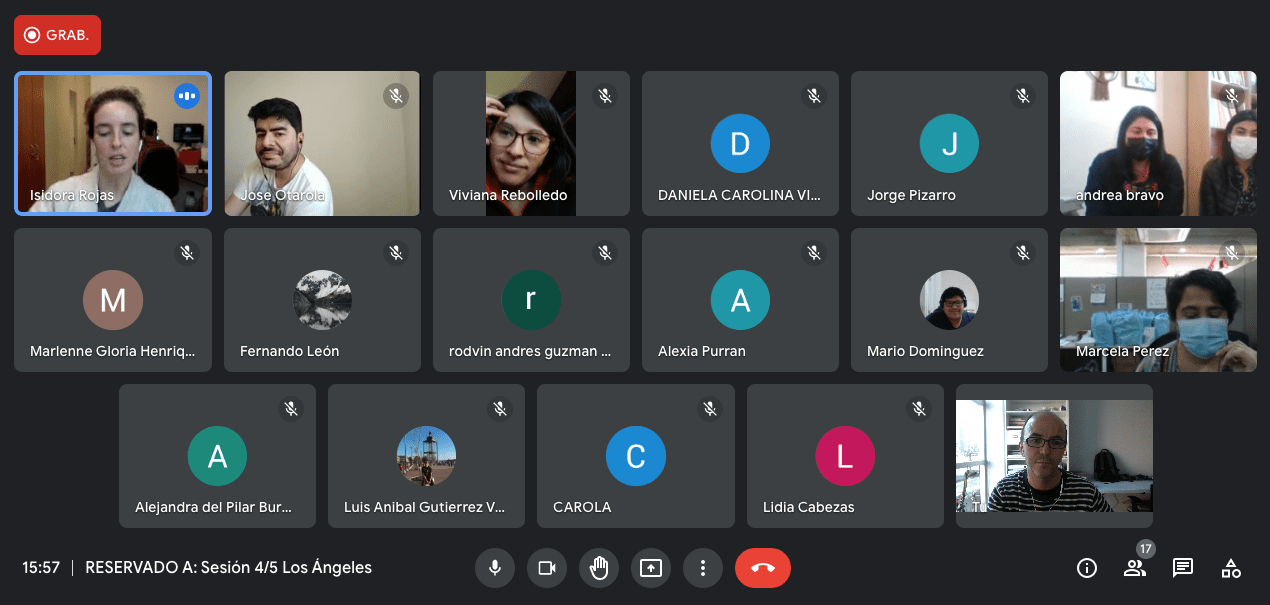Click the name label Jose Otarola
The image size is (1270, 605).
282,195
